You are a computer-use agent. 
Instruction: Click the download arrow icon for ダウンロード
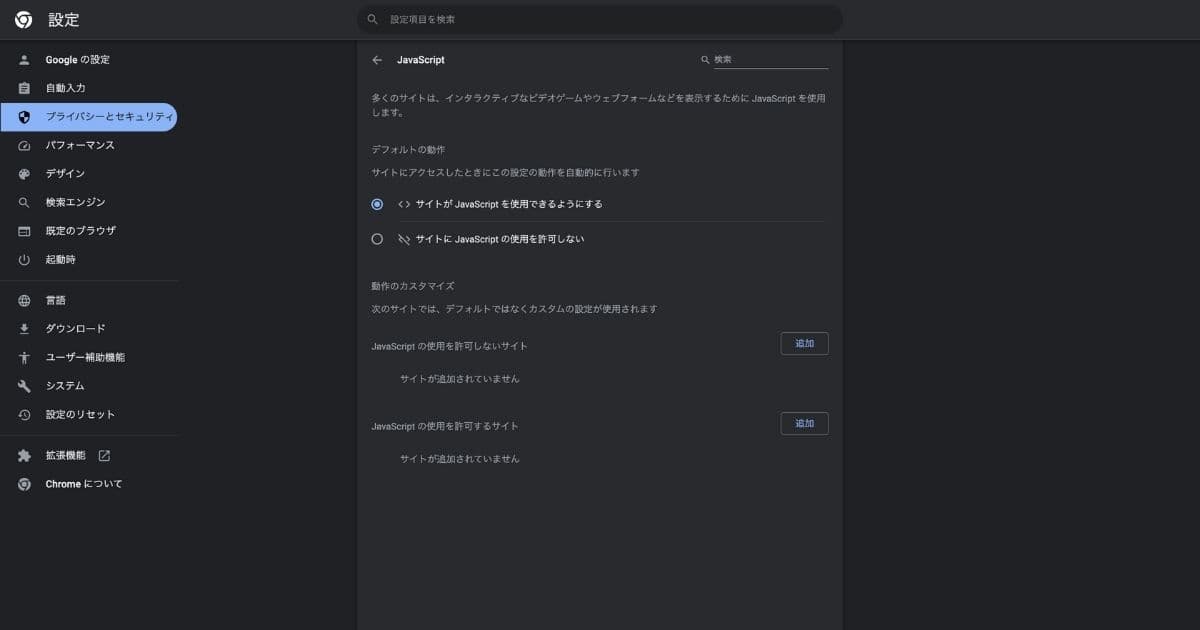click(x=24, y=329)
